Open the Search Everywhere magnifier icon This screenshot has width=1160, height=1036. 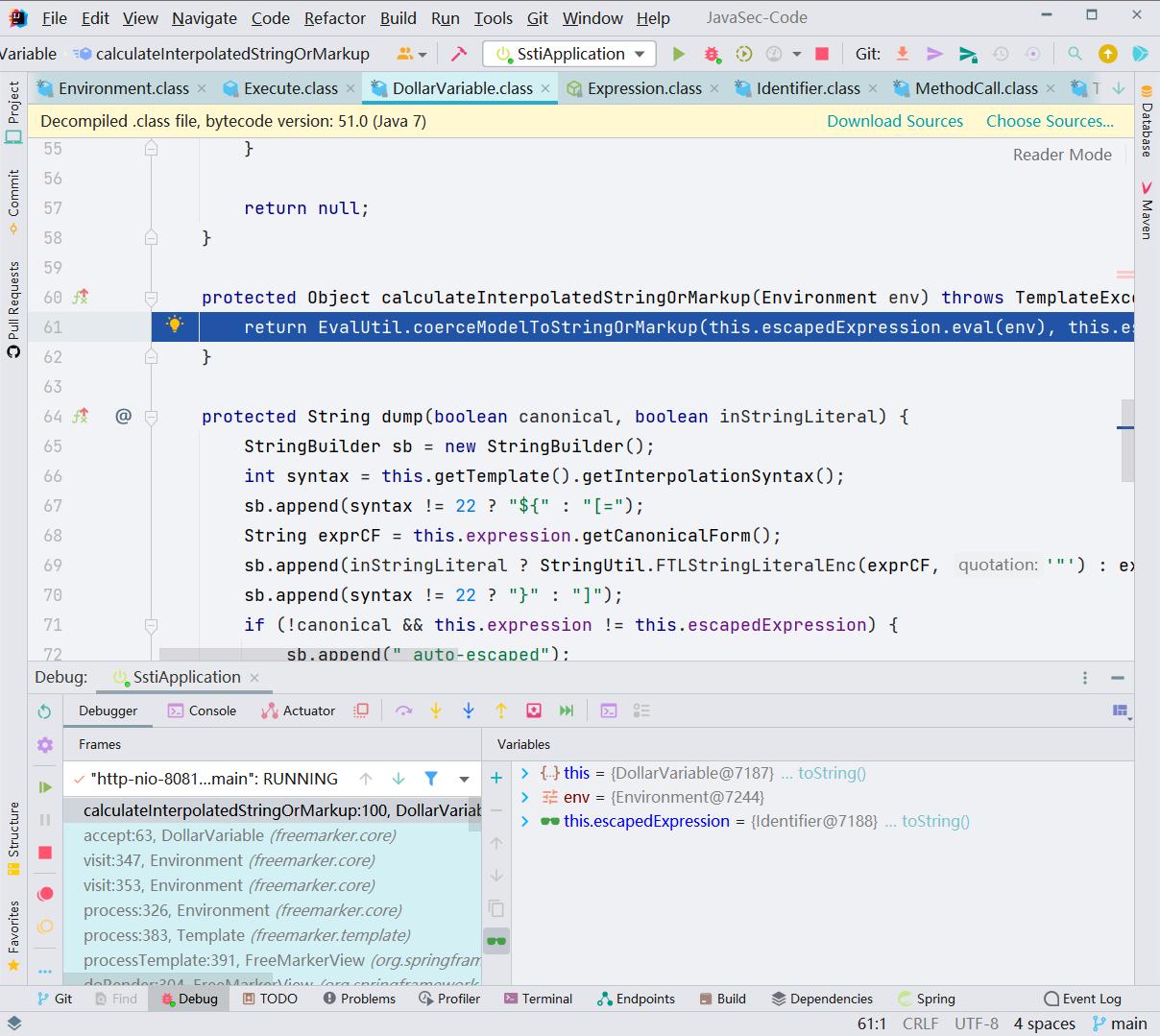pos(1075,55)
